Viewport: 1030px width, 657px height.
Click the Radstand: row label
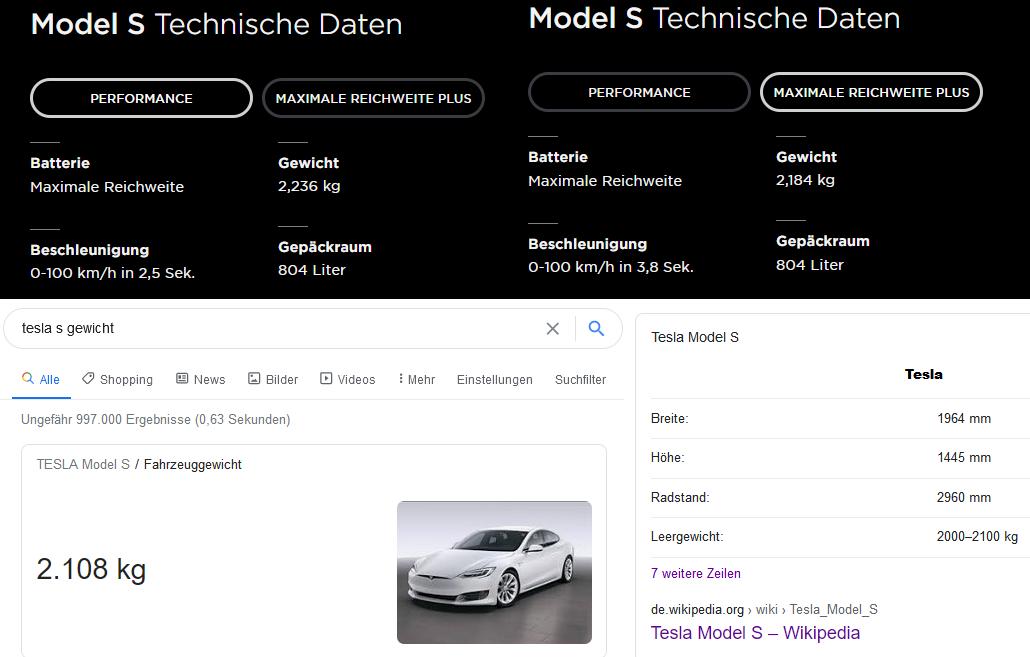680,497
